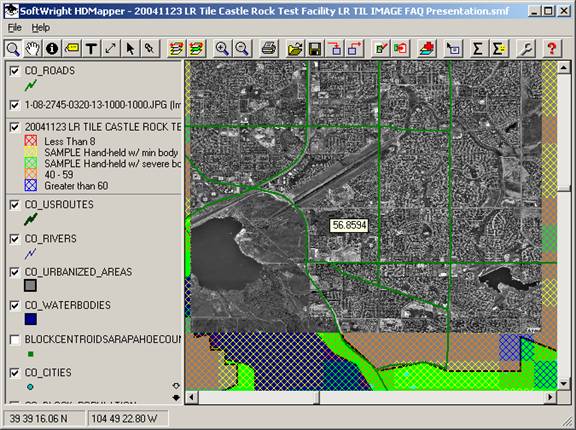Image resolution: width=576 pixels, height=430 pixels.
Task: Print the map with printer icon
Action: pos(269,48)
